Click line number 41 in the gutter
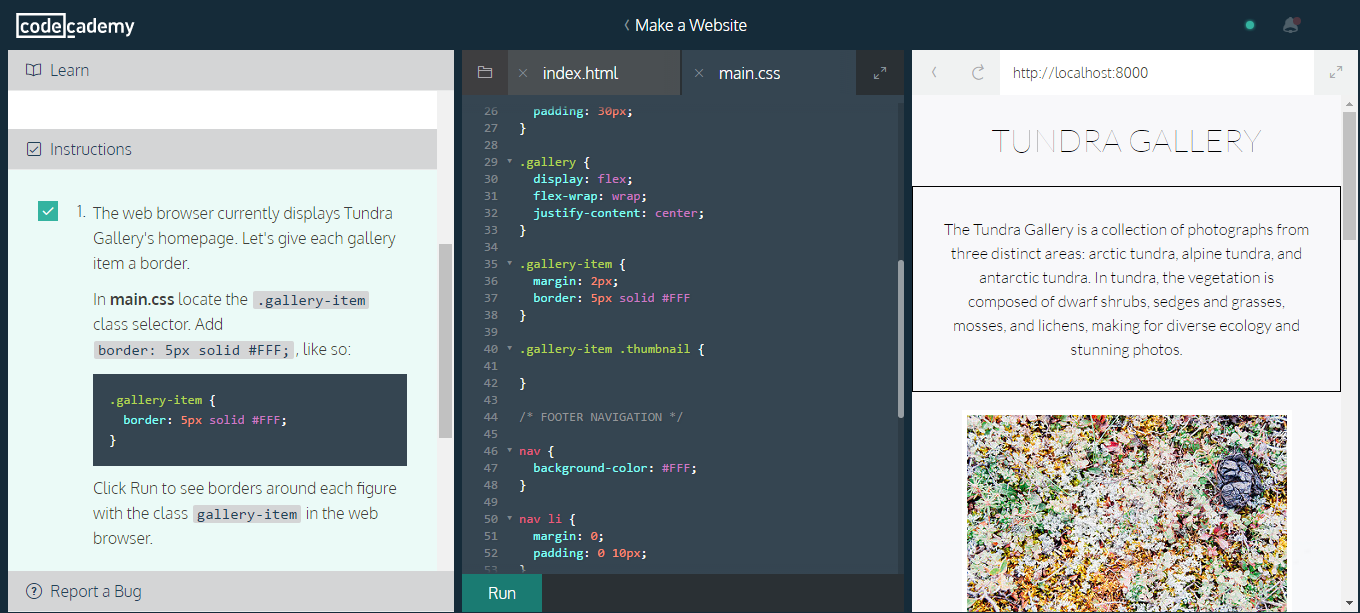 [490, 366]
